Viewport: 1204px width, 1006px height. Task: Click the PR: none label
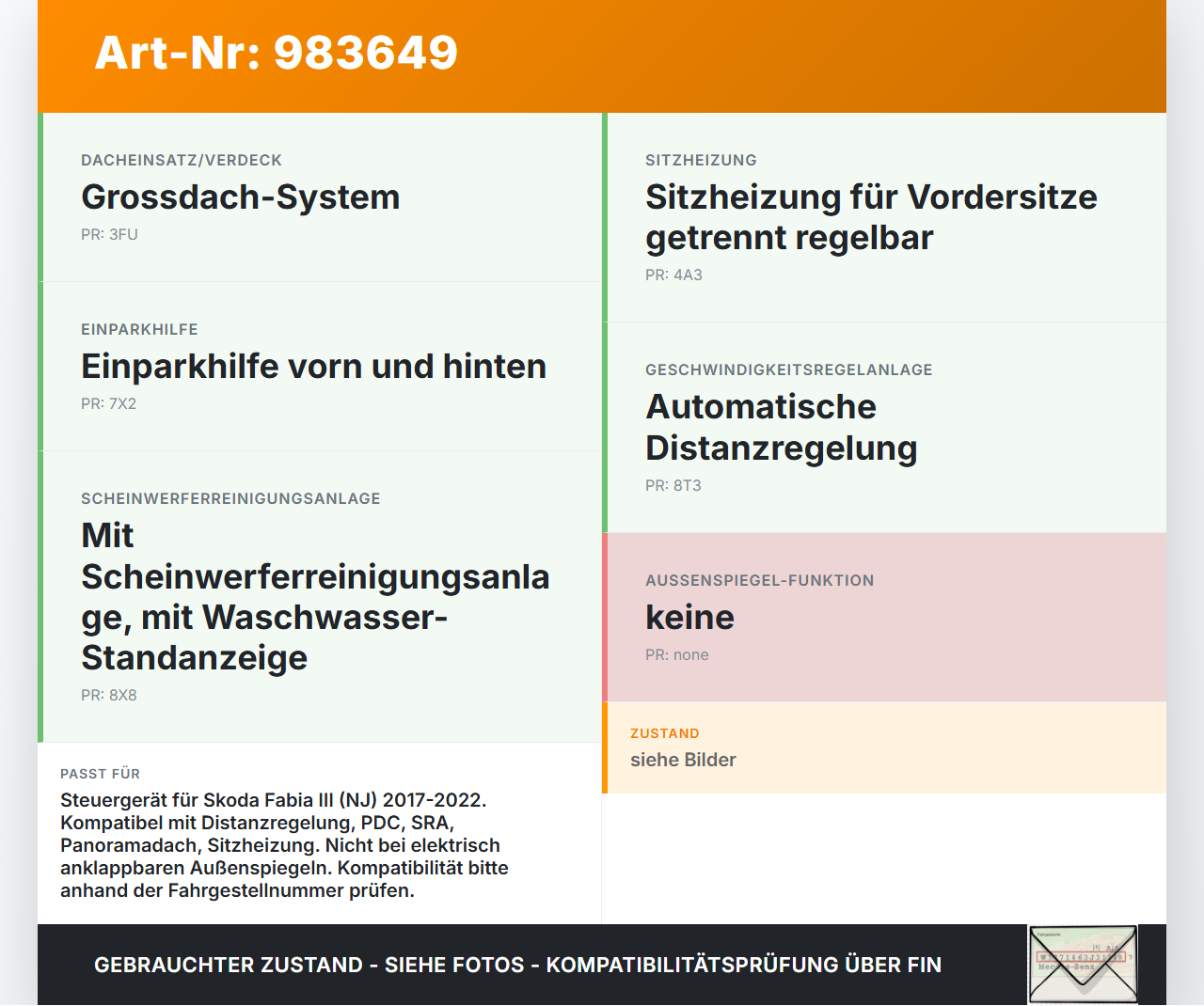click(x=676, y=654)
